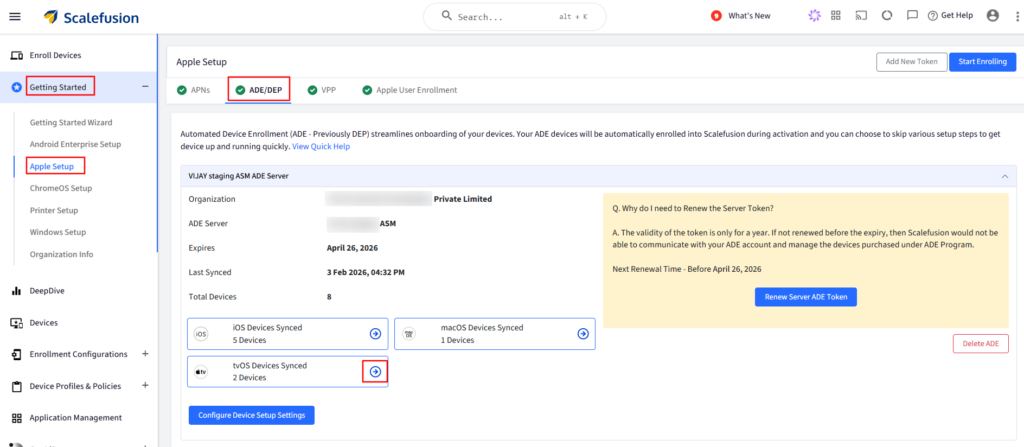Expand Enrollment Configurations section
The height and width of the screenshot is (447, 1024).
pyautogui.click(x=145, y=354)
